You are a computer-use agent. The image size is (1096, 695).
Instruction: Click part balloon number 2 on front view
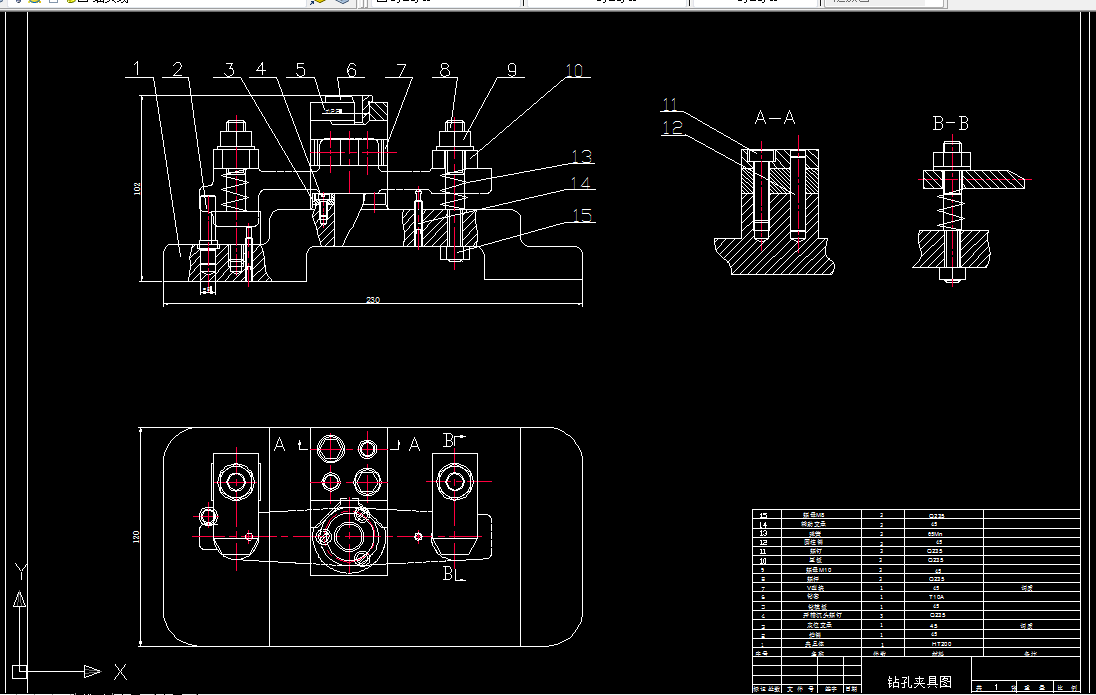pos(178,69)
